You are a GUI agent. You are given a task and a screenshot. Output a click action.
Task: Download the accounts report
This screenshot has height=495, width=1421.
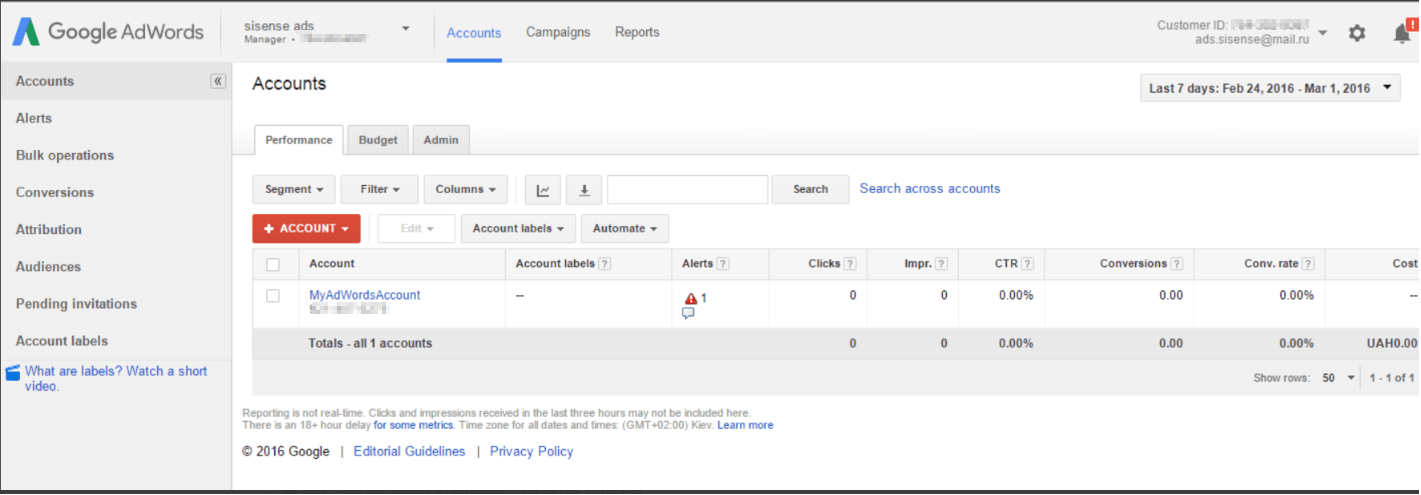[584, 189]
